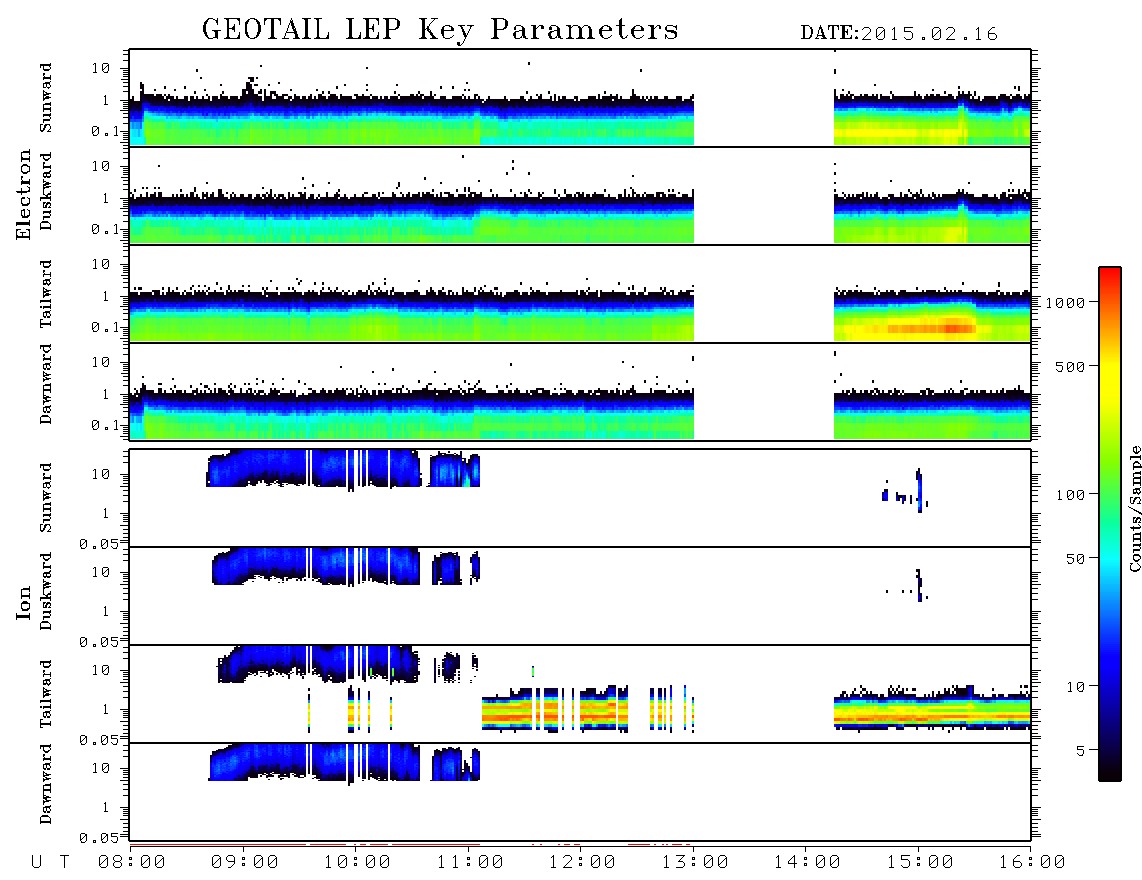Click the vertical Electron group label
Screen dimensions: 1142x880
[23, 194]
